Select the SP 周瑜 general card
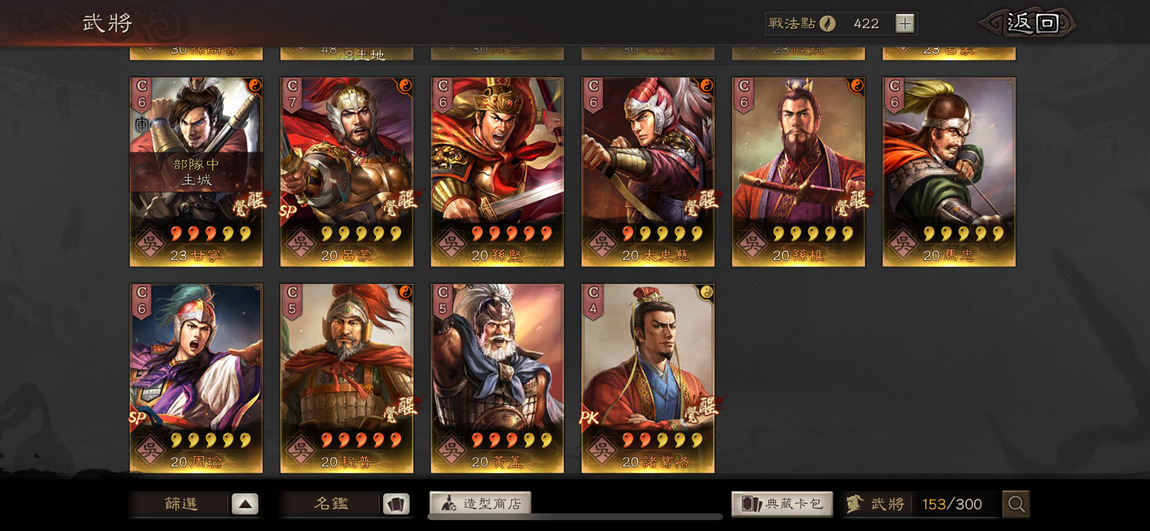1150x531 pixels. 197,378
